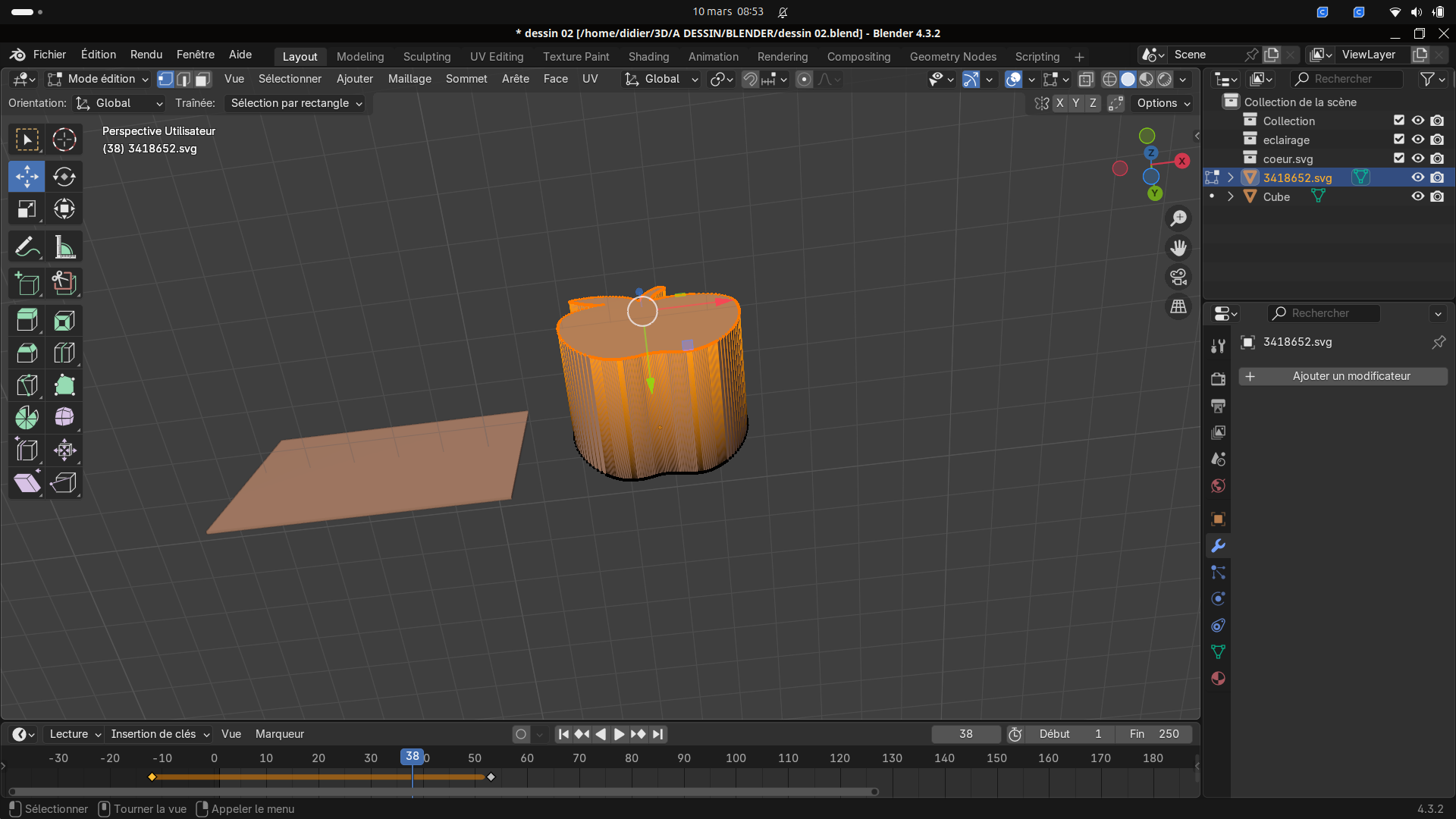Screen dimensions: 1456x819
Task: Select the Loop Cut tool
Action: (64, 353)
